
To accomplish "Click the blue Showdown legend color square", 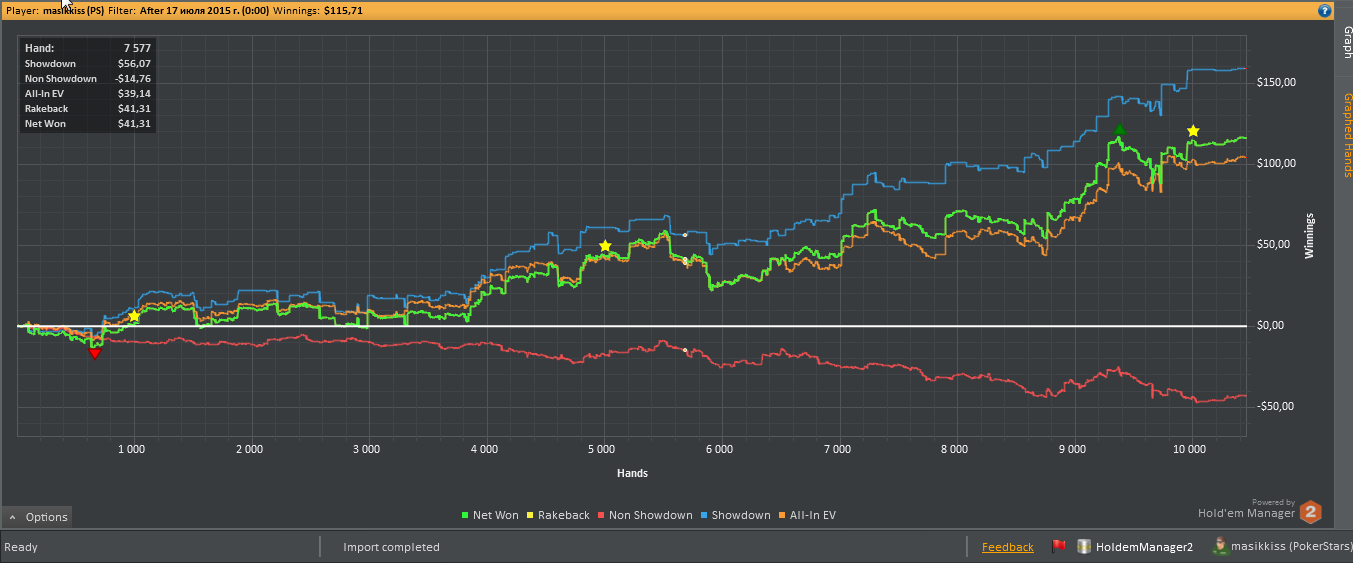I will tap(702, 516).
